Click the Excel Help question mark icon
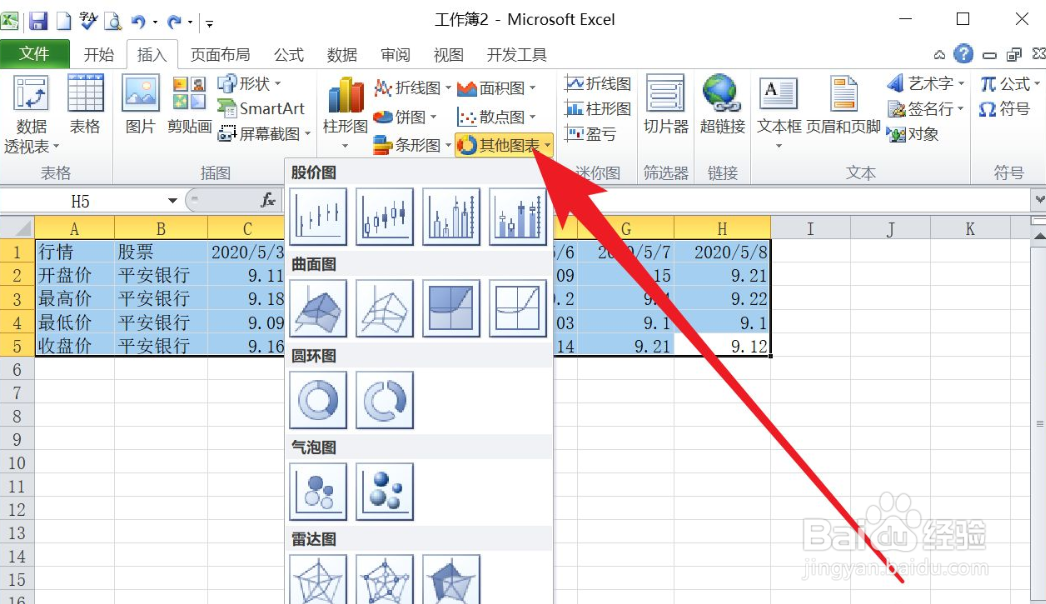Screen dimensions: 1046x604 pos(963,53)
